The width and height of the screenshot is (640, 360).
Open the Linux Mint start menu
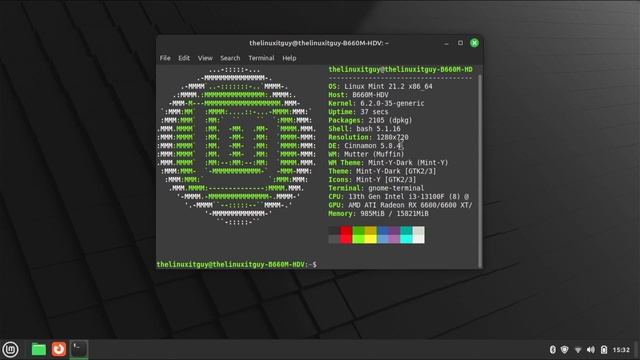coord(10,349)
